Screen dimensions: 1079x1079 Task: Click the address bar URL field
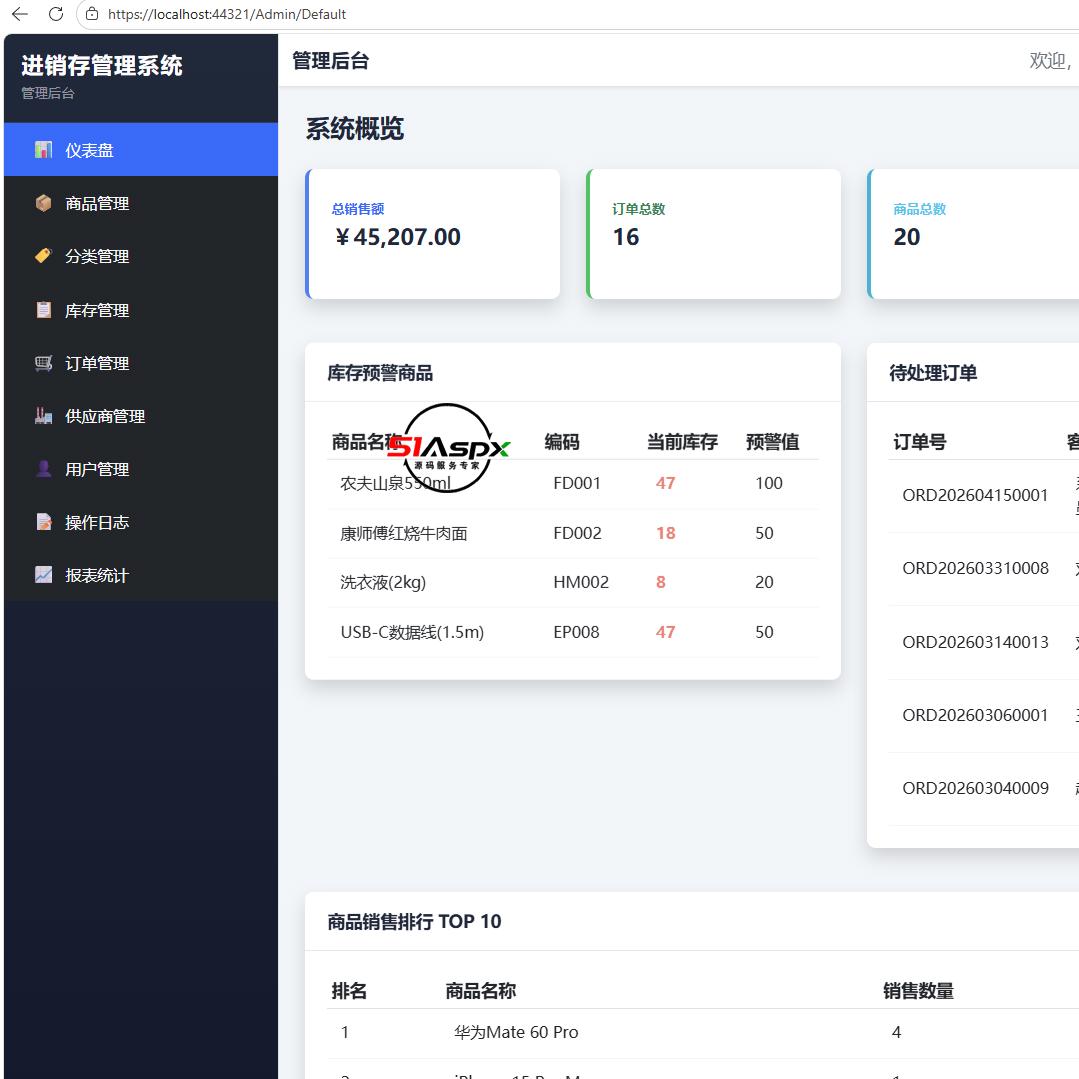(x=578, y=14)
